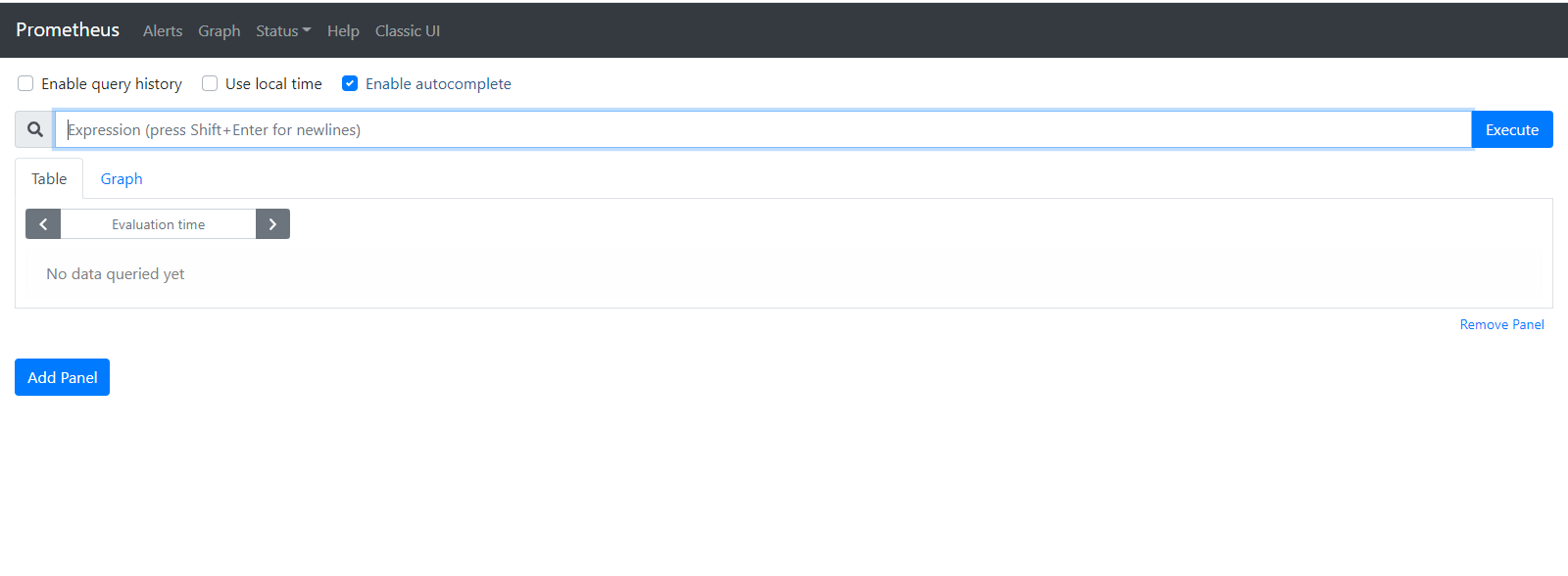
Task: Expand the Status dropdown menu
Action: pyautogui.click(x=283, y=31)
